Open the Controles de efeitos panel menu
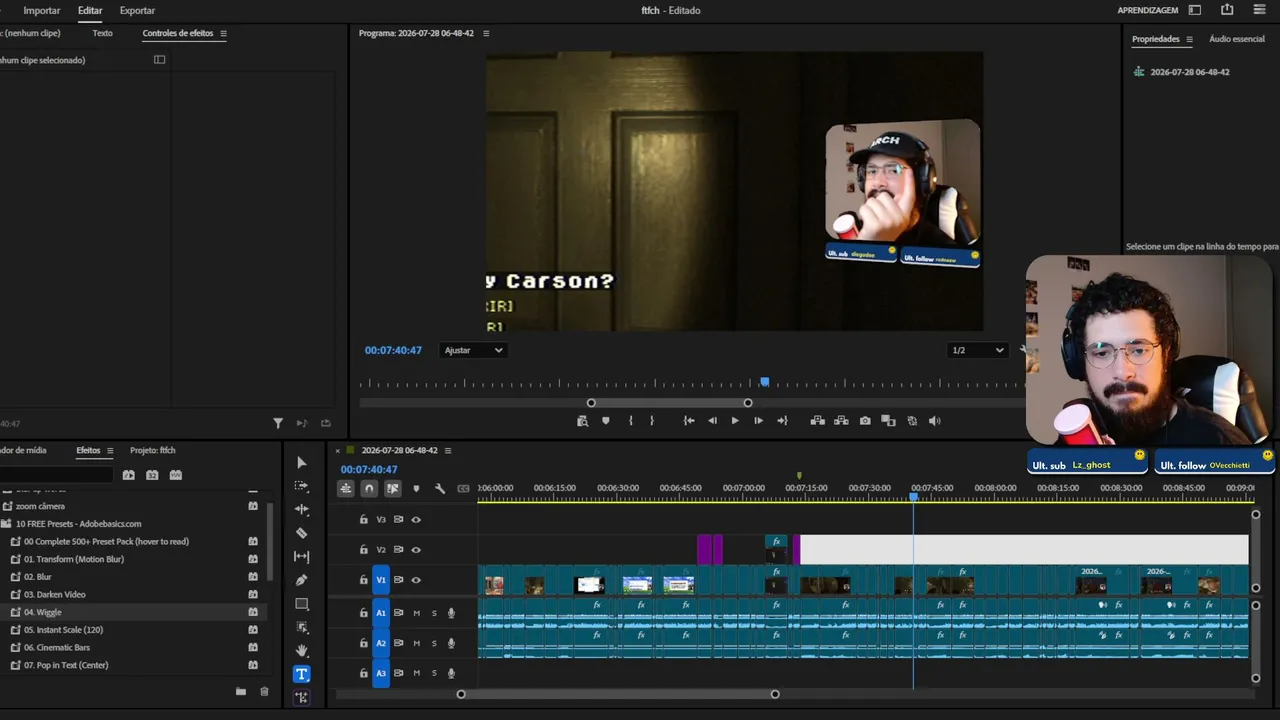 click(223, 34)
